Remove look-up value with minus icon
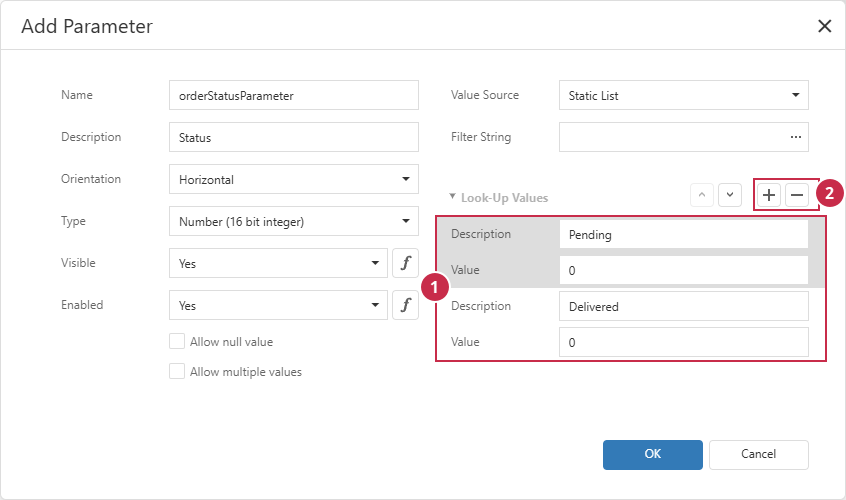Viewport: 846px width, 500px height. 797,195
